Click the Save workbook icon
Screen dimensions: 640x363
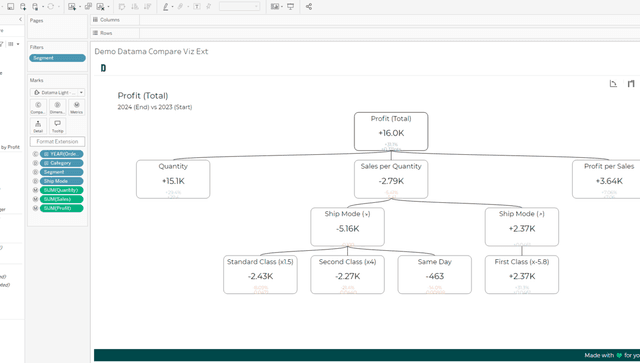point(11,7)
